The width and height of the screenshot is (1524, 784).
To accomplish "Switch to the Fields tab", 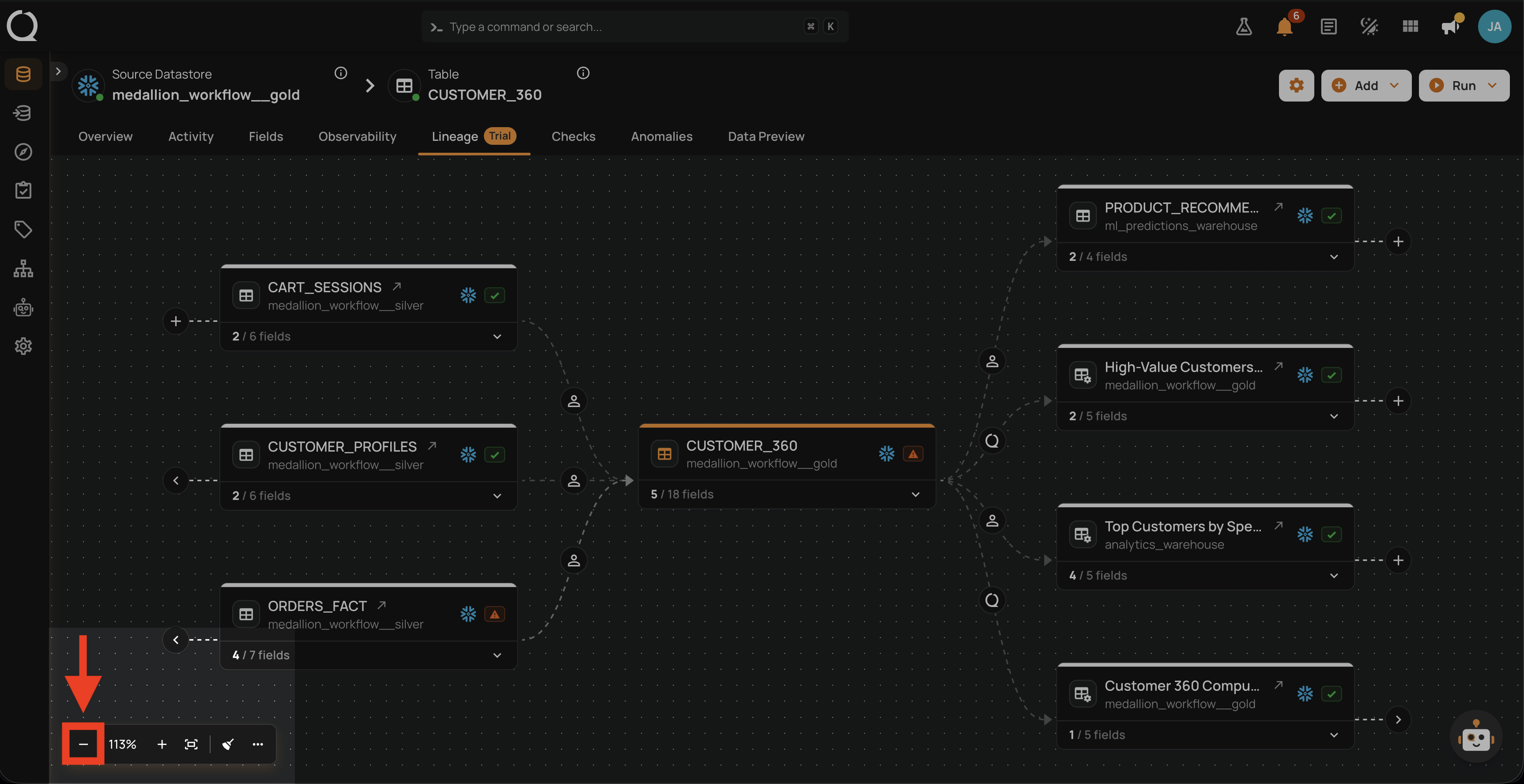I will (266, 137).
